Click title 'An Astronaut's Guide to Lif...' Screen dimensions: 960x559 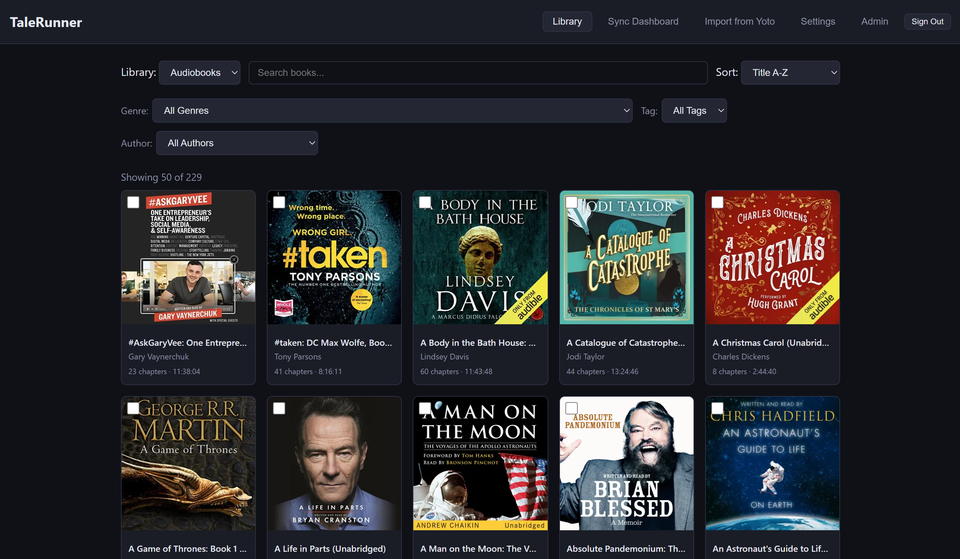point(770,549)
